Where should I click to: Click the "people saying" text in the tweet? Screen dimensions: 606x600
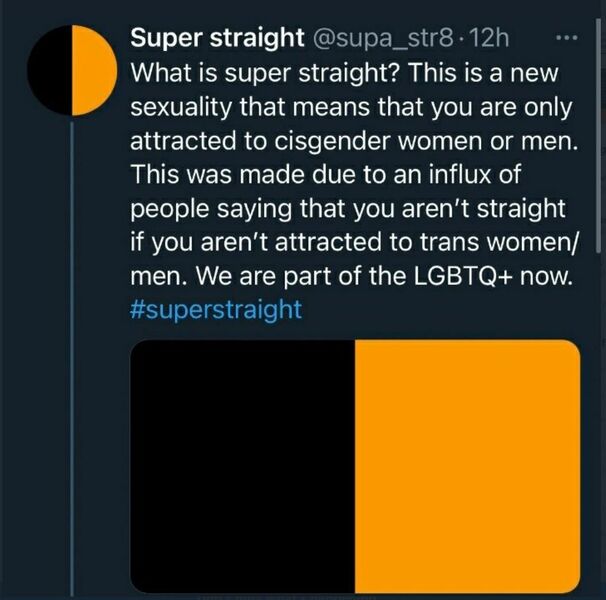211,210
